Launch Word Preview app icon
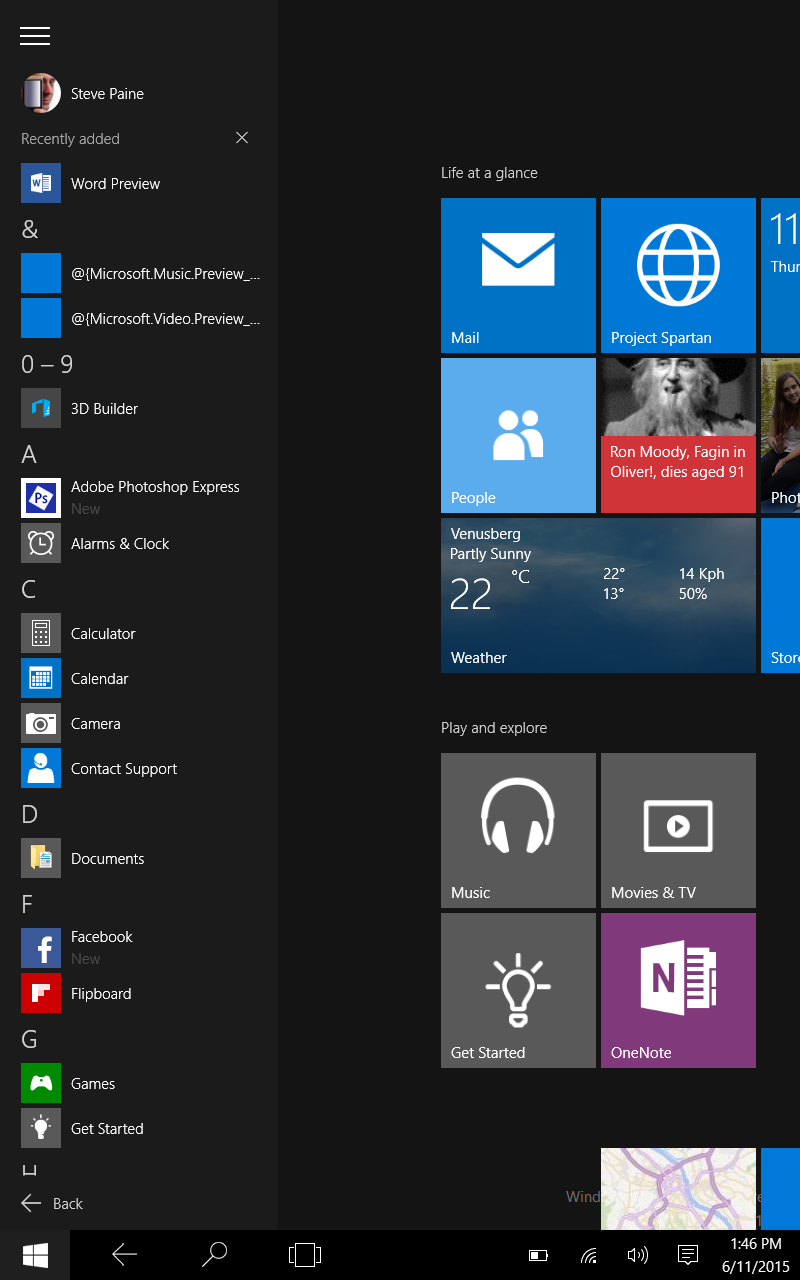 coord(41,183)
